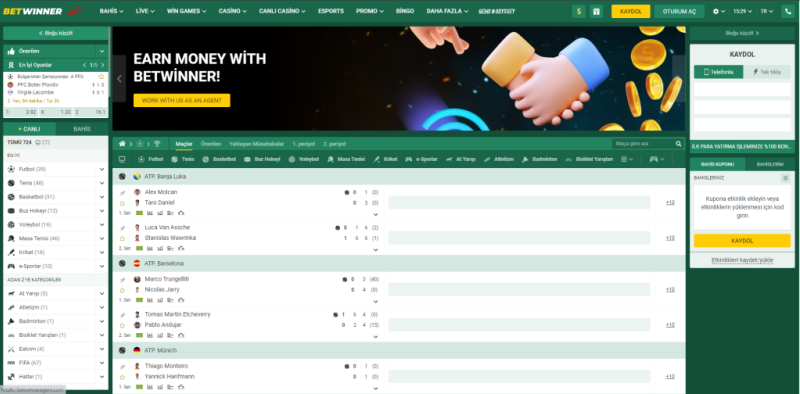Pin the Marco Trungelliti match

(122, 280)
